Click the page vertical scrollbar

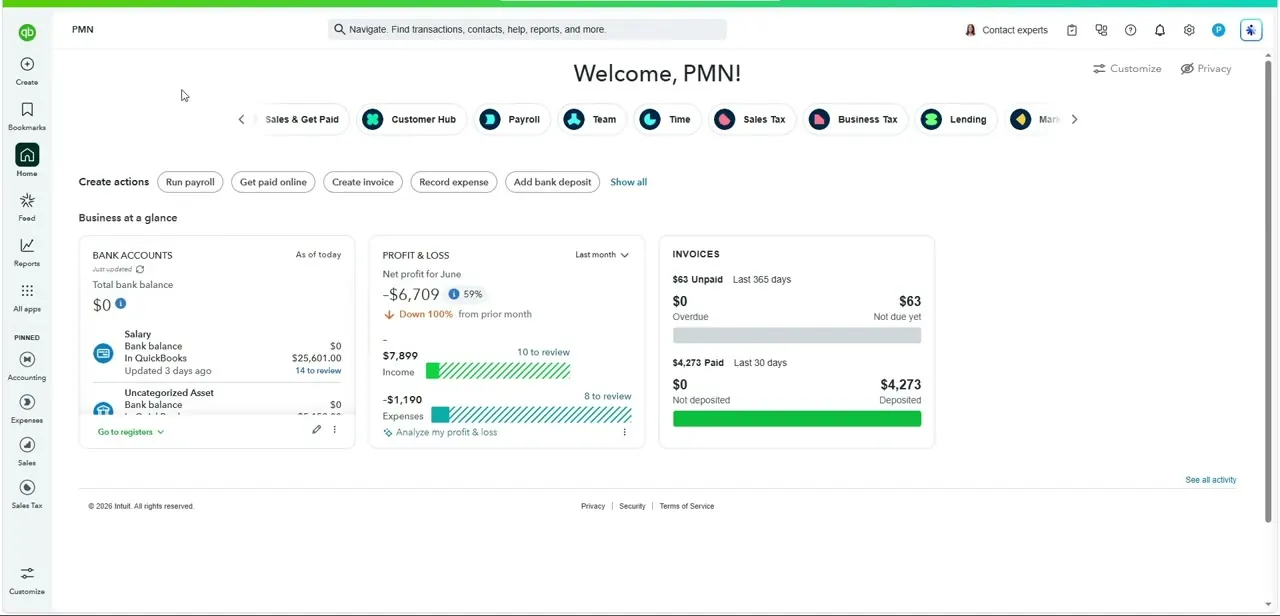click(x=1268, y=290)
